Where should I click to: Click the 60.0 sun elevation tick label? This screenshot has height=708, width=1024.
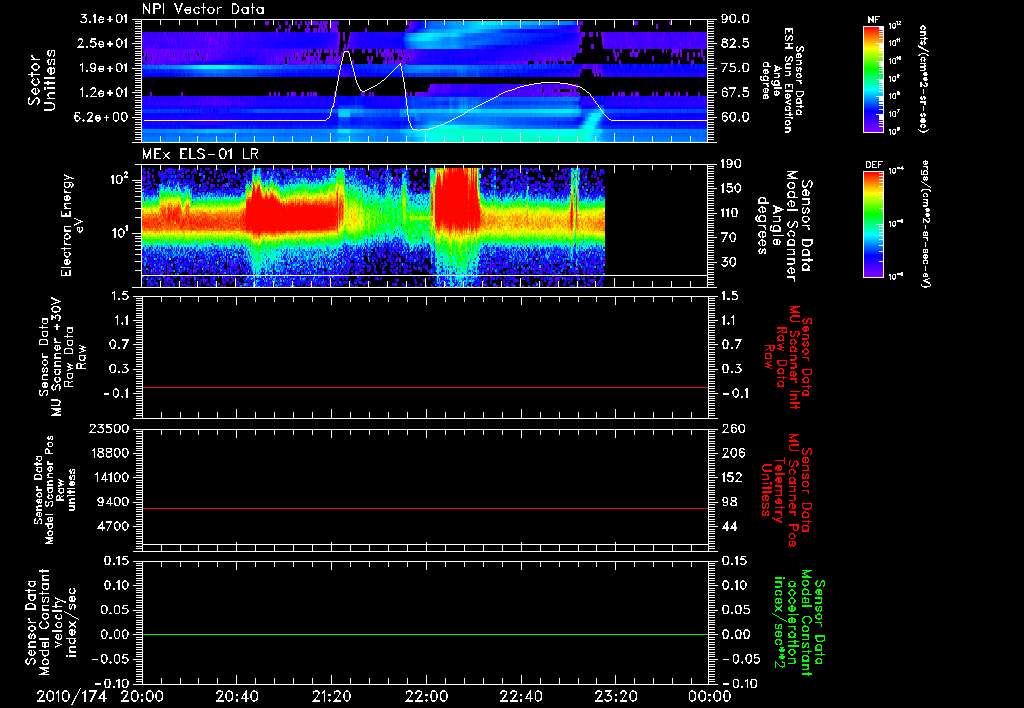pos(735,118)
